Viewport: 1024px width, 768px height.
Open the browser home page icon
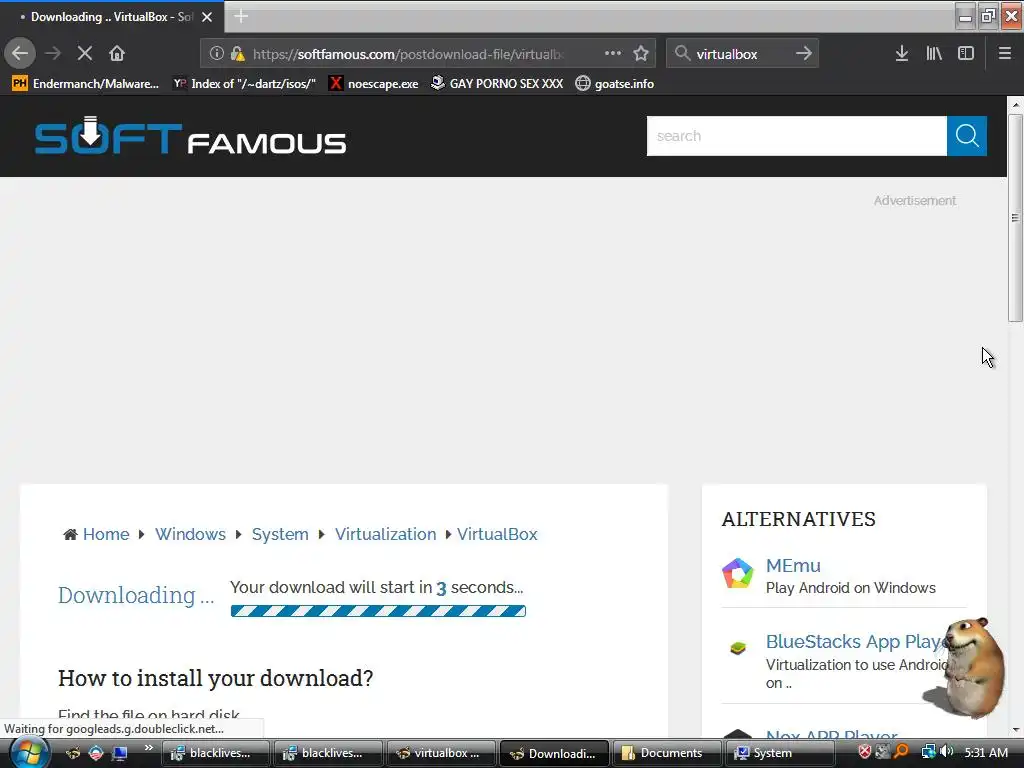tap(117, 54)
